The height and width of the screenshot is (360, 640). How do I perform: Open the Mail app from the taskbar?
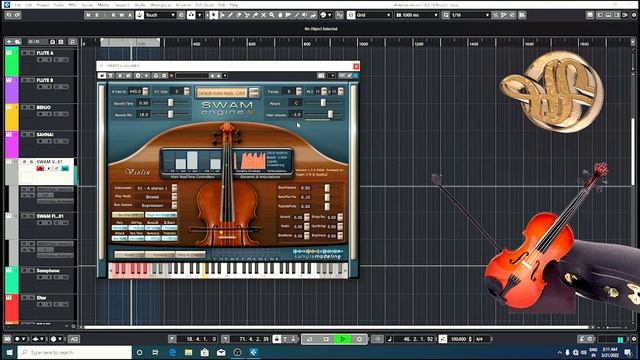click(221, 352)
